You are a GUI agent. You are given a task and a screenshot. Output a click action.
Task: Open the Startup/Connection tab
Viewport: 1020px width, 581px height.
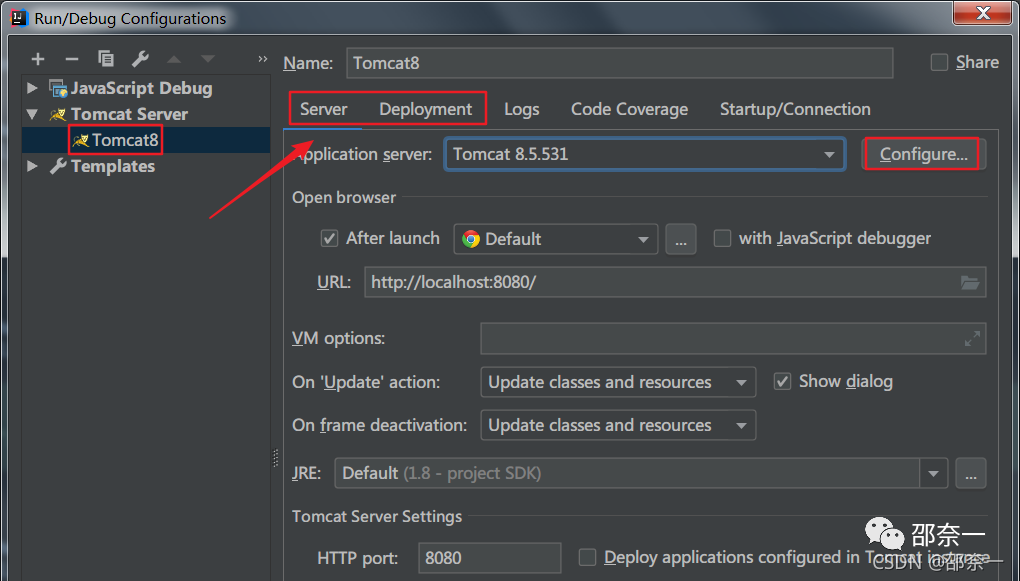coord(795,109)
